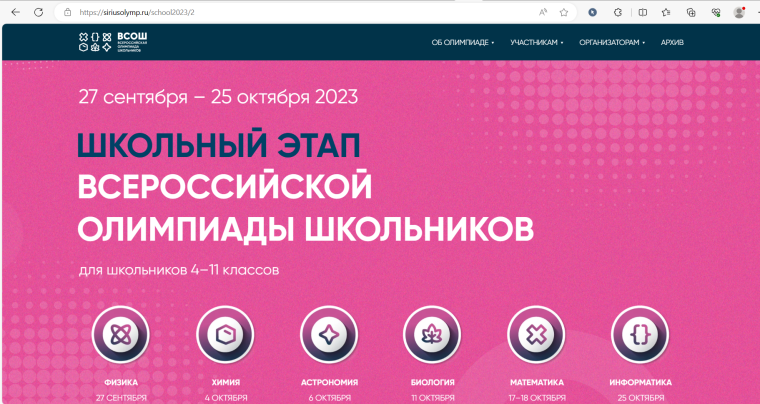This screenshot has height=404, width=760.
Task: Select the Математика cross icon
Action: [x=537, y=334]
